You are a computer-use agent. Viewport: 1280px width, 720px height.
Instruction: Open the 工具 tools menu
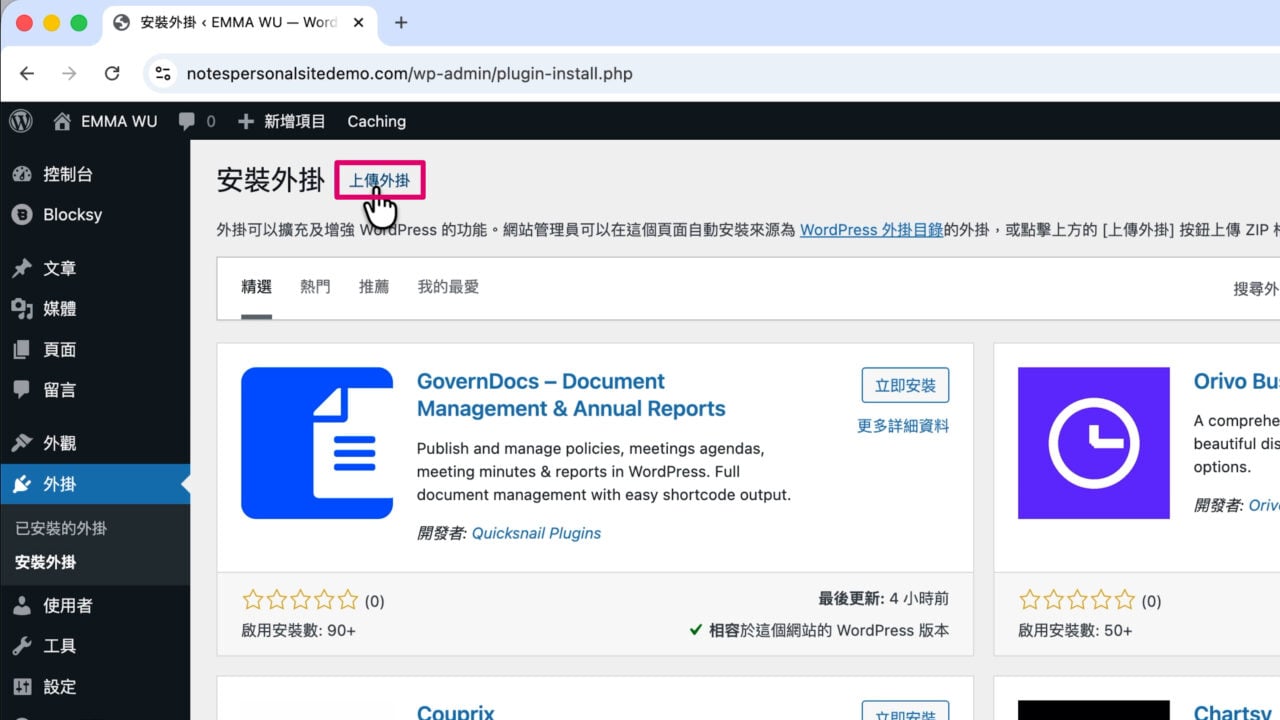coord(95,646)
